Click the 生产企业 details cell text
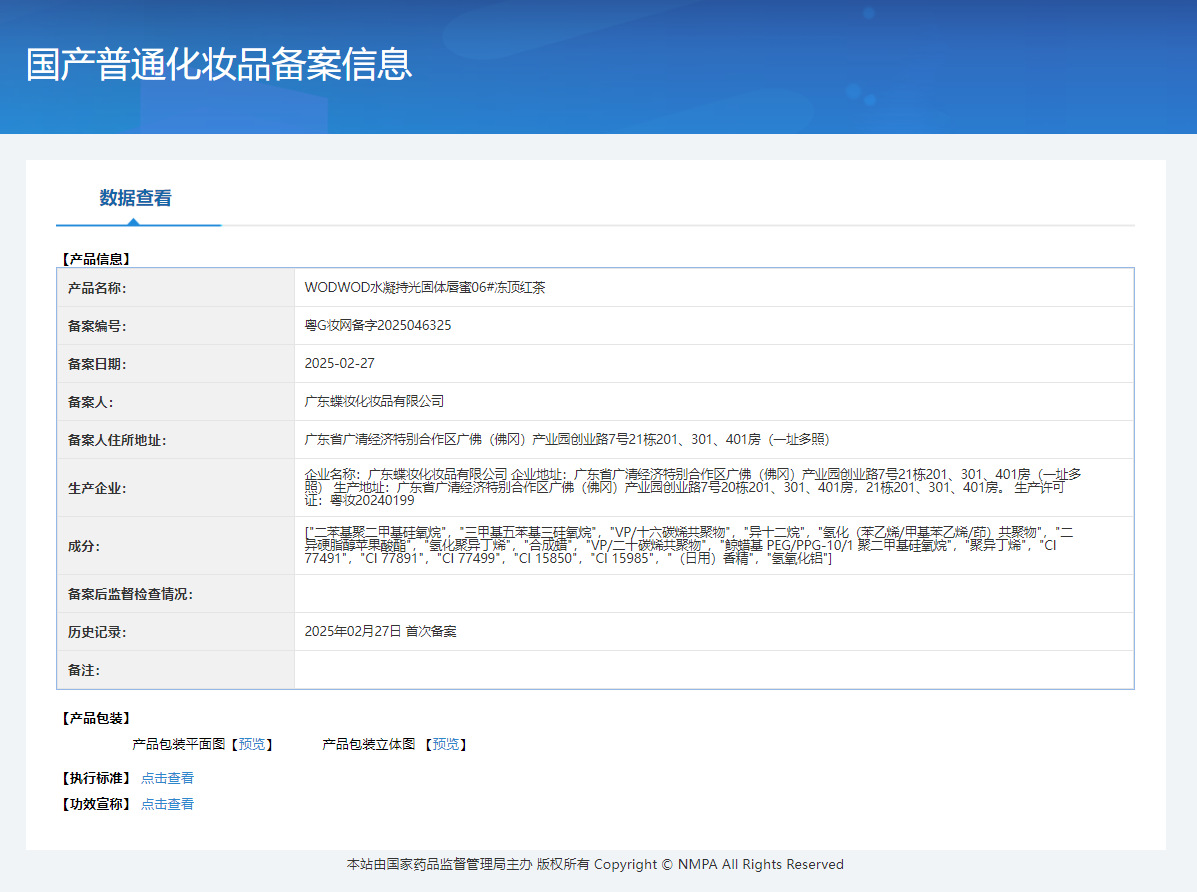Viewport: 1197px width, 892px height. 692,487
